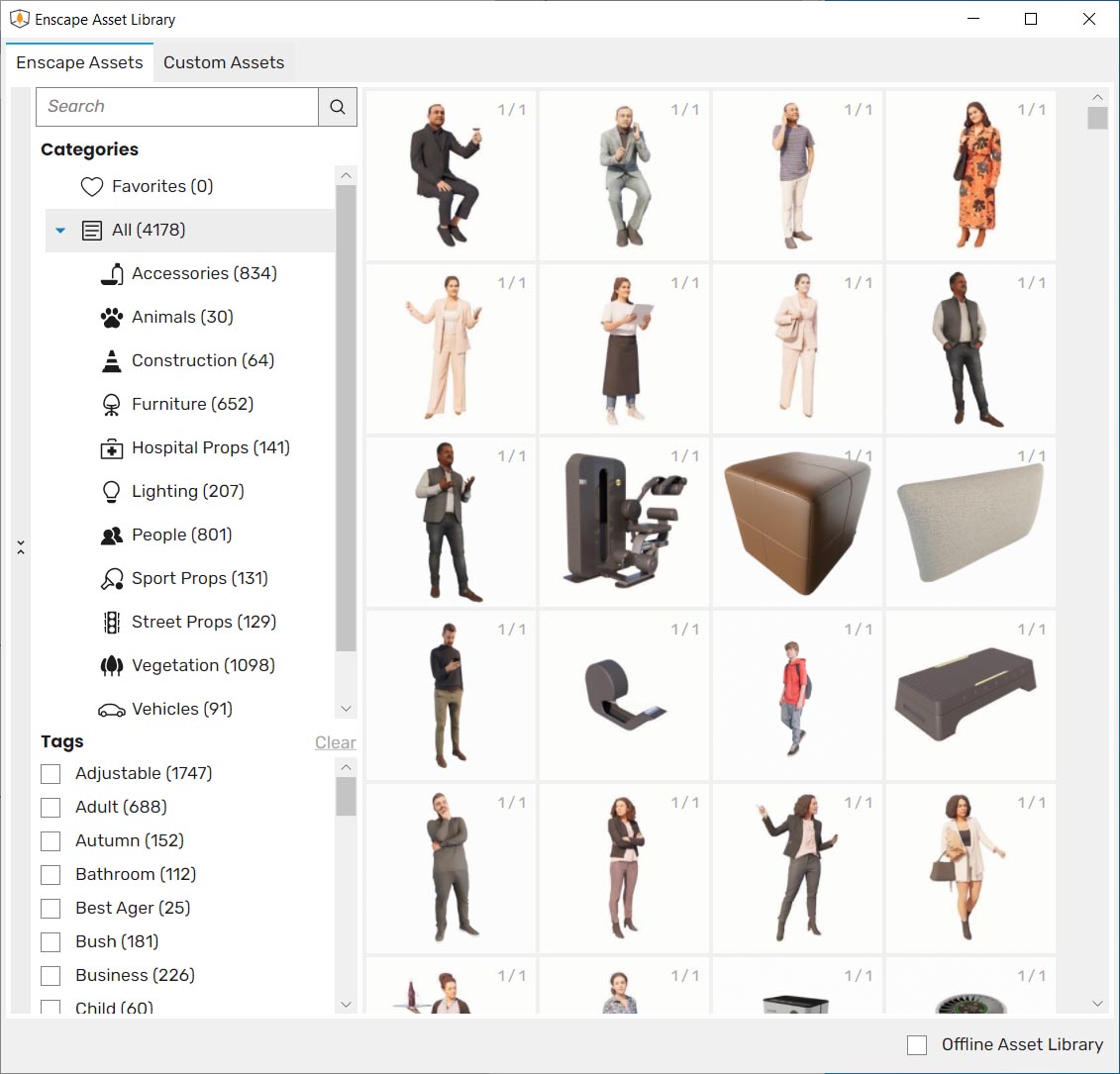Click the Lighting lamp icon
This screenshot has width=1120, height=1074.
(111, 491)
